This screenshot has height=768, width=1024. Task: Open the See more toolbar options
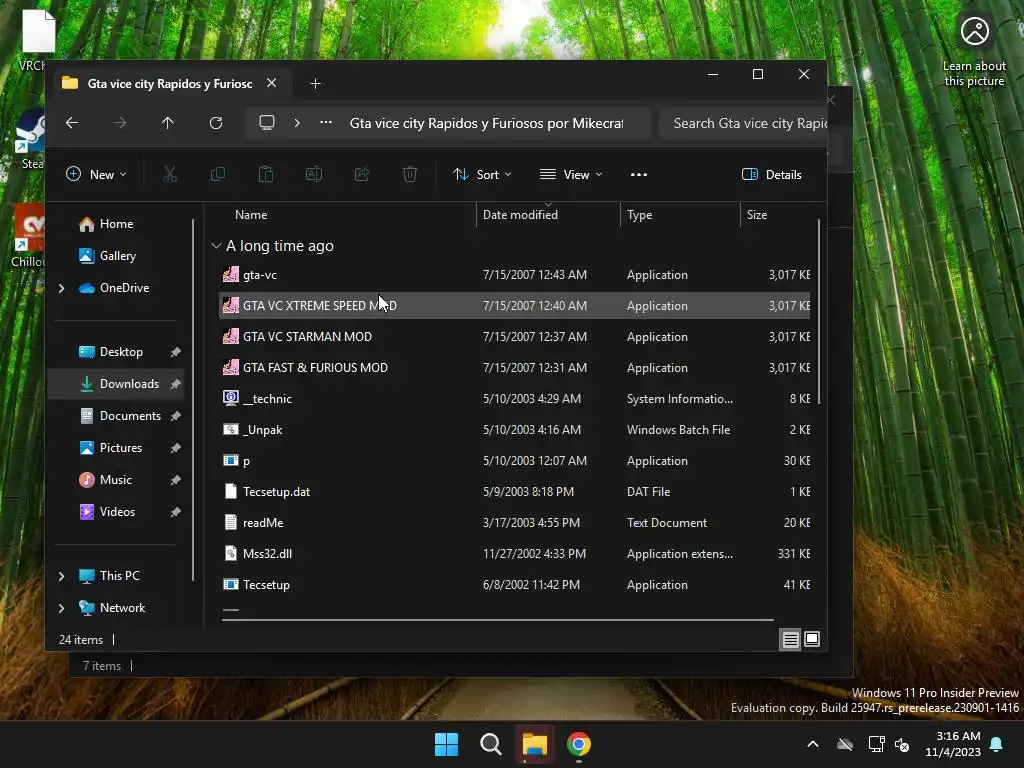pyautogui.click(x=639, y=174)
